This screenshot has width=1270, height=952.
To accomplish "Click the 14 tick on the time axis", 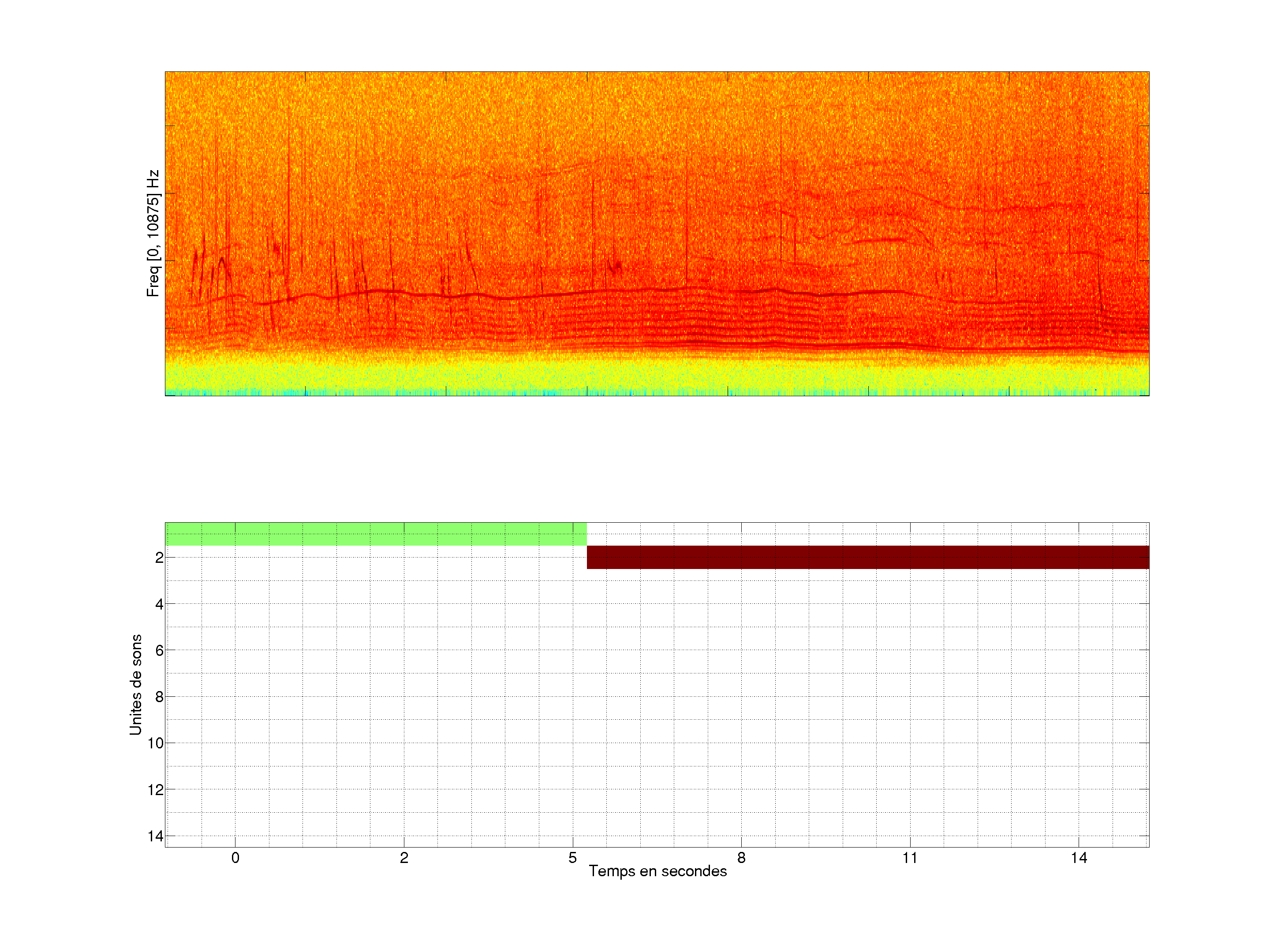I will click(1079, 858).
